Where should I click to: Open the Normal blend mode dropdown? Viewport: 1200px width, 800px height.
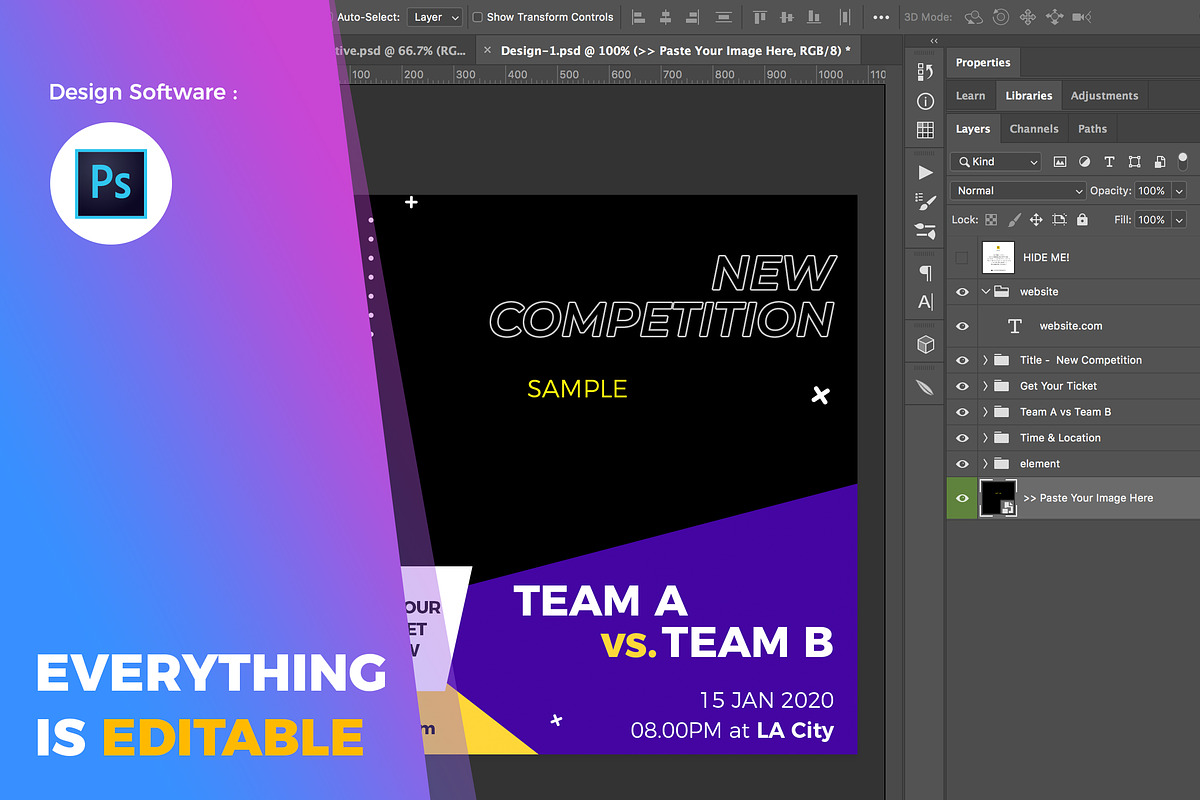coord(1018,190)
